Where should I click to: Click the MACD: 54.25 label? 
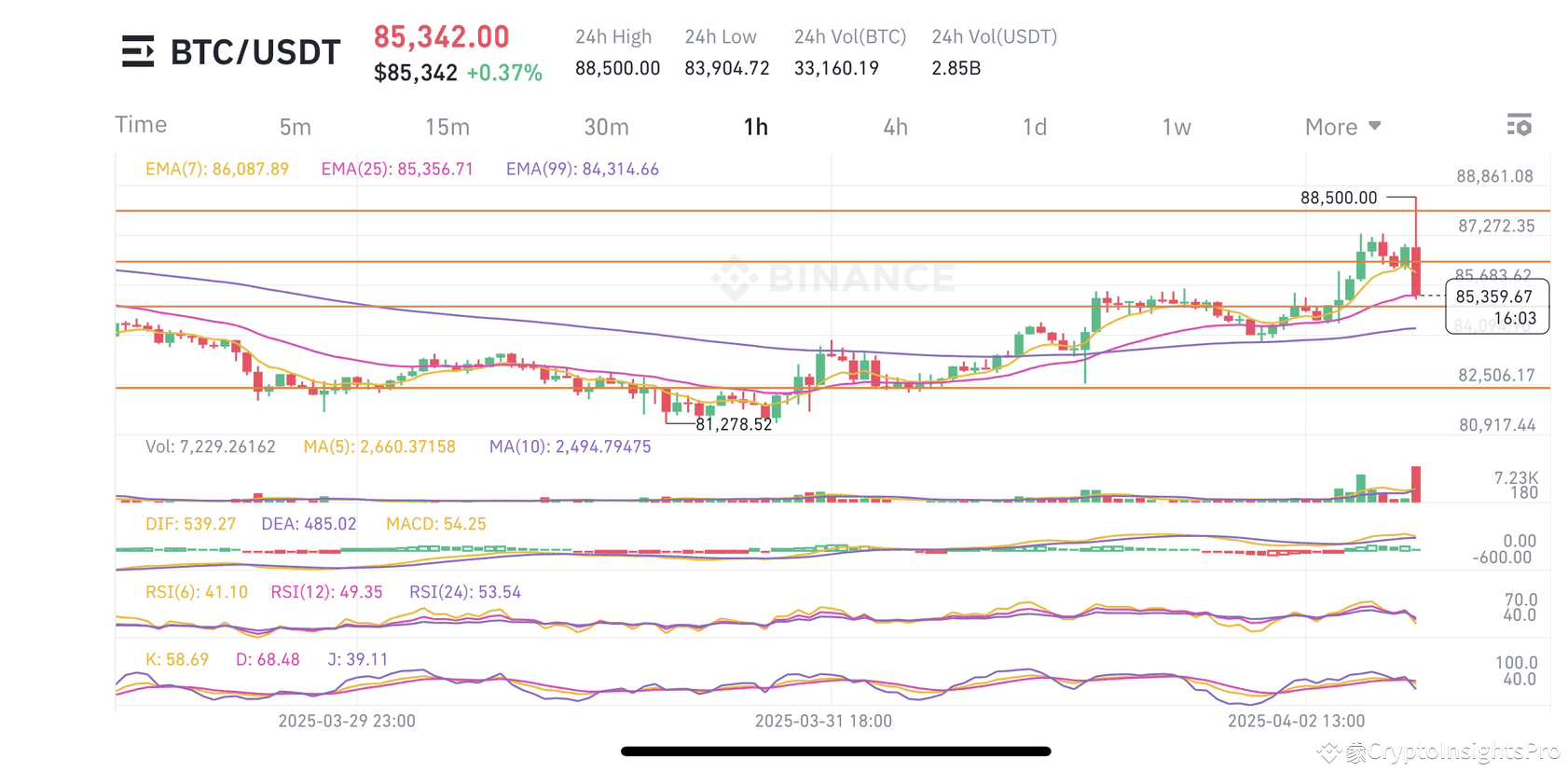[436, 524]
